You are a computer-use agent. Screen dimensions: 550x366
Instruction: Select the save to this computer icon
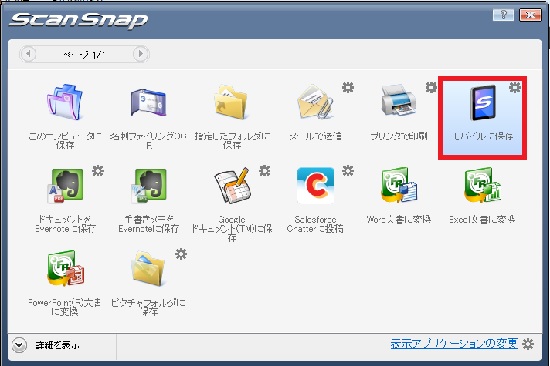tap(65, 102)
